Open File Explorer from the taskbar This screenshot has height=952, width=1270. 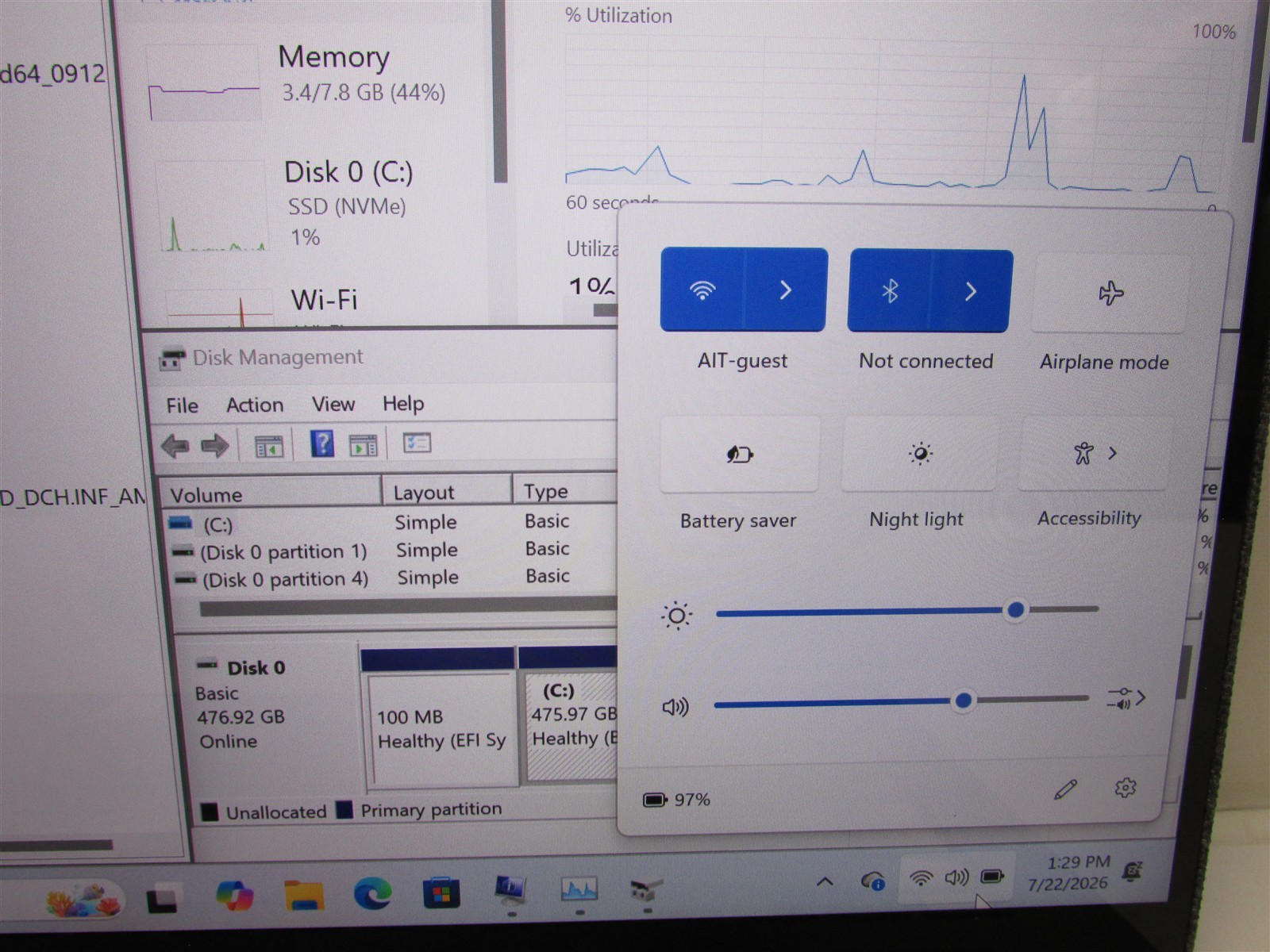[x=303, y=896]
